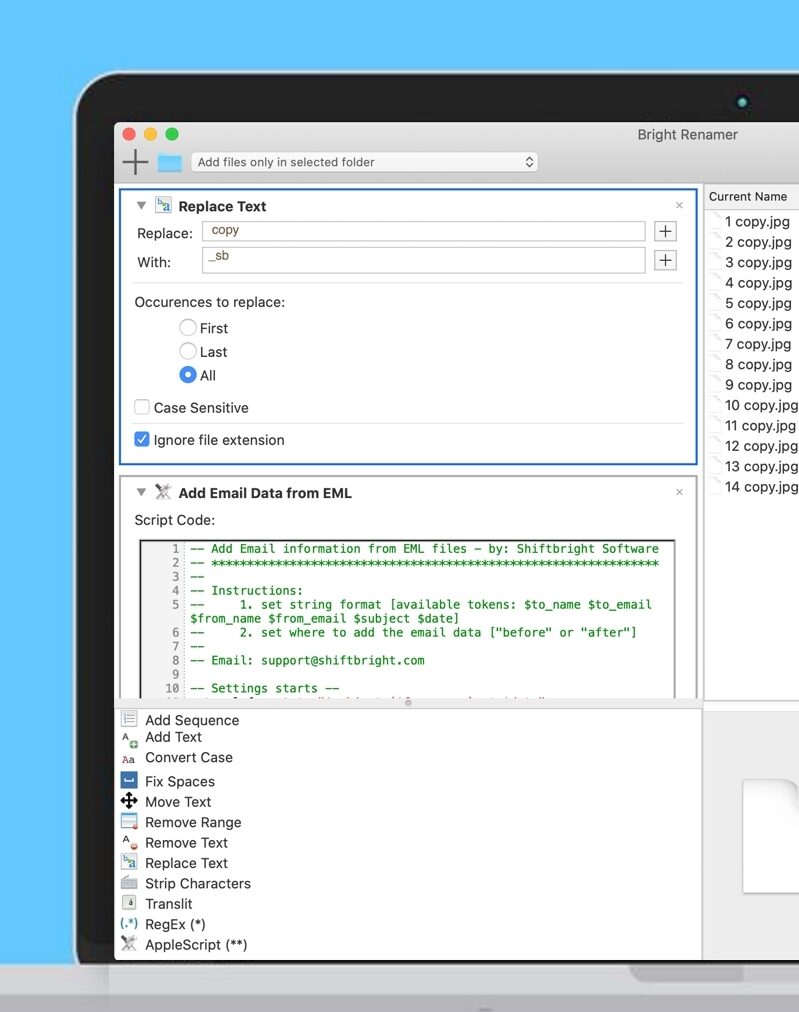Click the Translit icon
Image resolution: width=799 pixels, height=1012 pixels.
click(129, 902)
